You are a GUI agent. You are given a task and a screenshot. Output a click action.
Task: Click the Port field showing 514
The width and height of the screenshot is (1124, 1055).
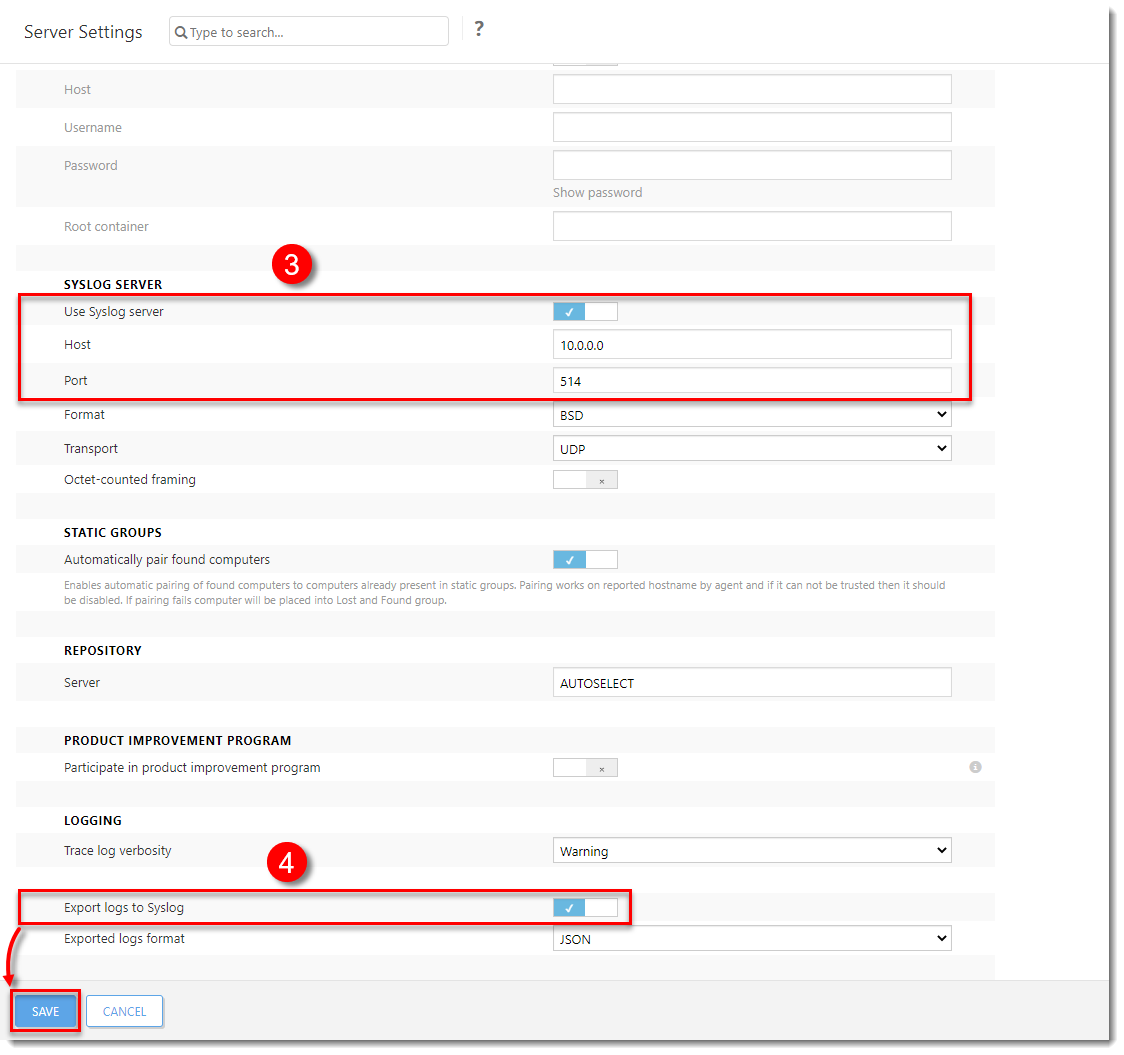click(752, 380)
